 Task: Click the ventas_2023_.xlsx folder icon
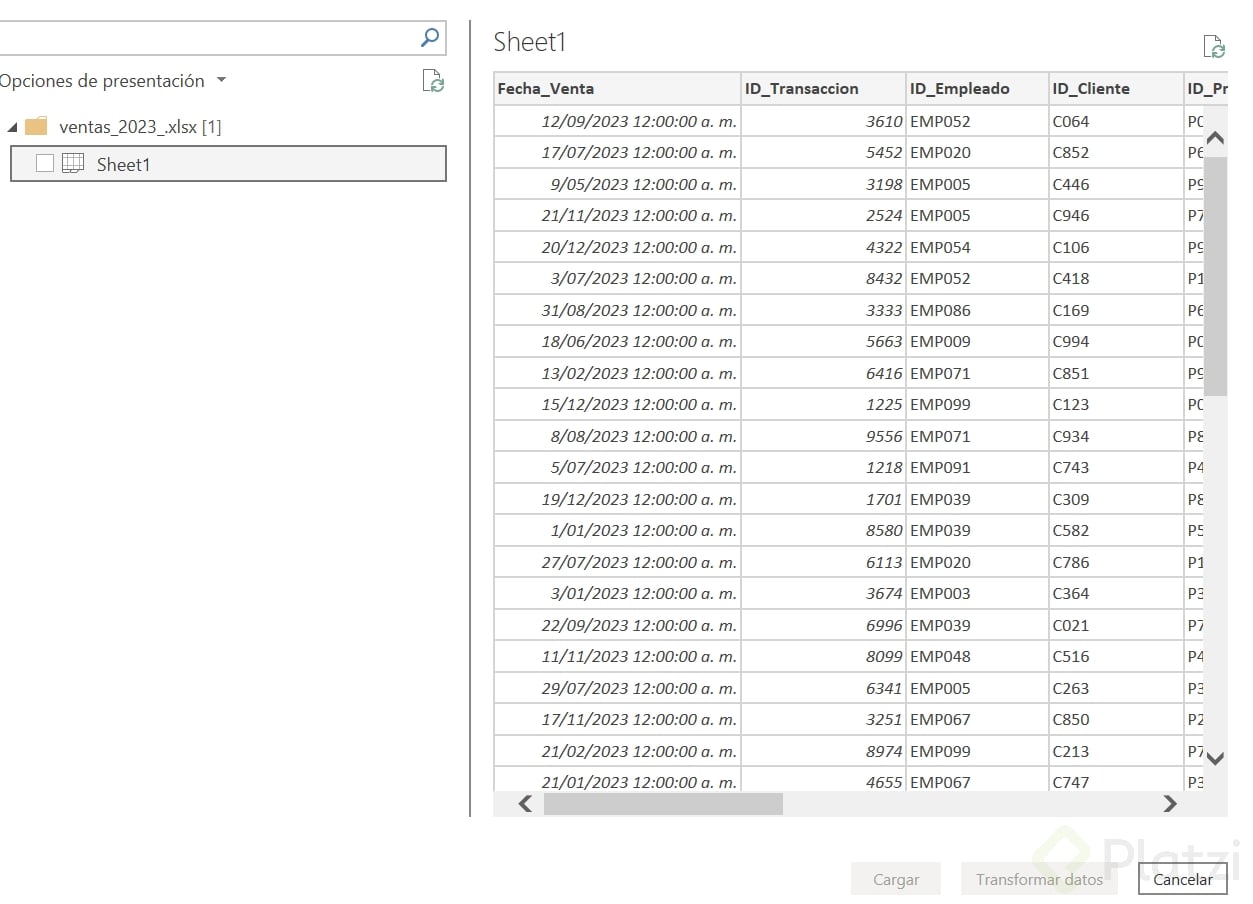tap(36, 127)
